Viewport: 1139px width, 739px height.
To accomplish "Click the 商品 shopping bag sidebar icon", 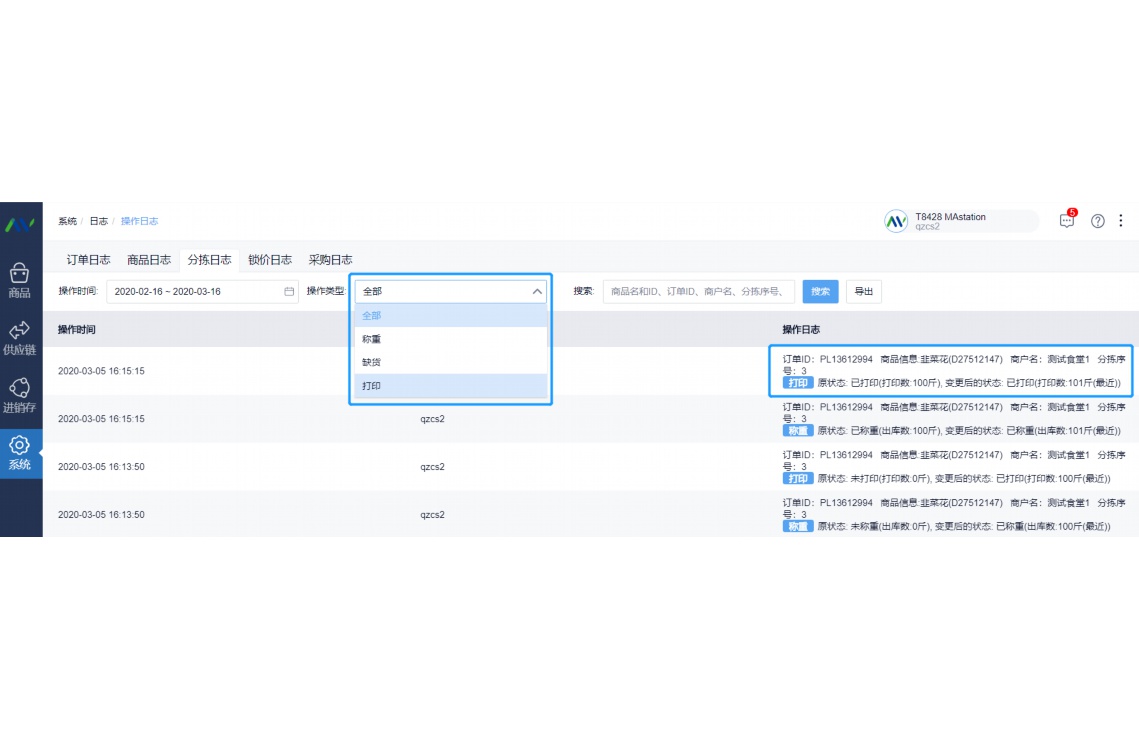I will pyautogui.click(x=20, y=274).
